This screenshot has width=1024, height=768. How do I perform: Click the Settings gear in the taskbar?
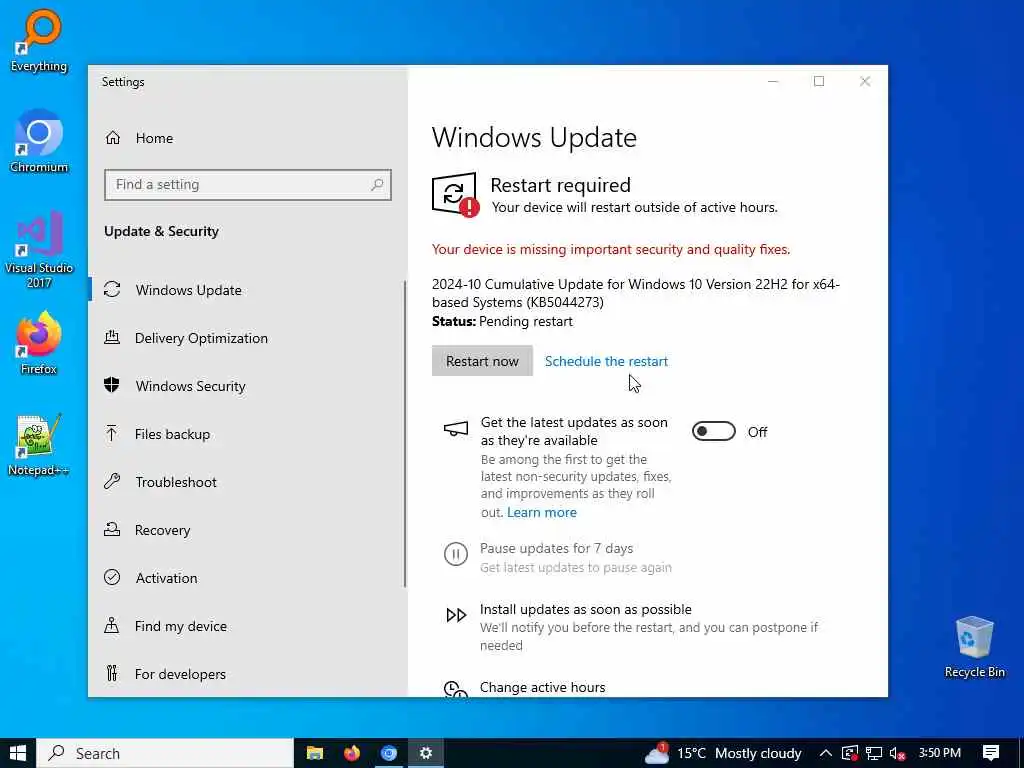coord(426,753)
